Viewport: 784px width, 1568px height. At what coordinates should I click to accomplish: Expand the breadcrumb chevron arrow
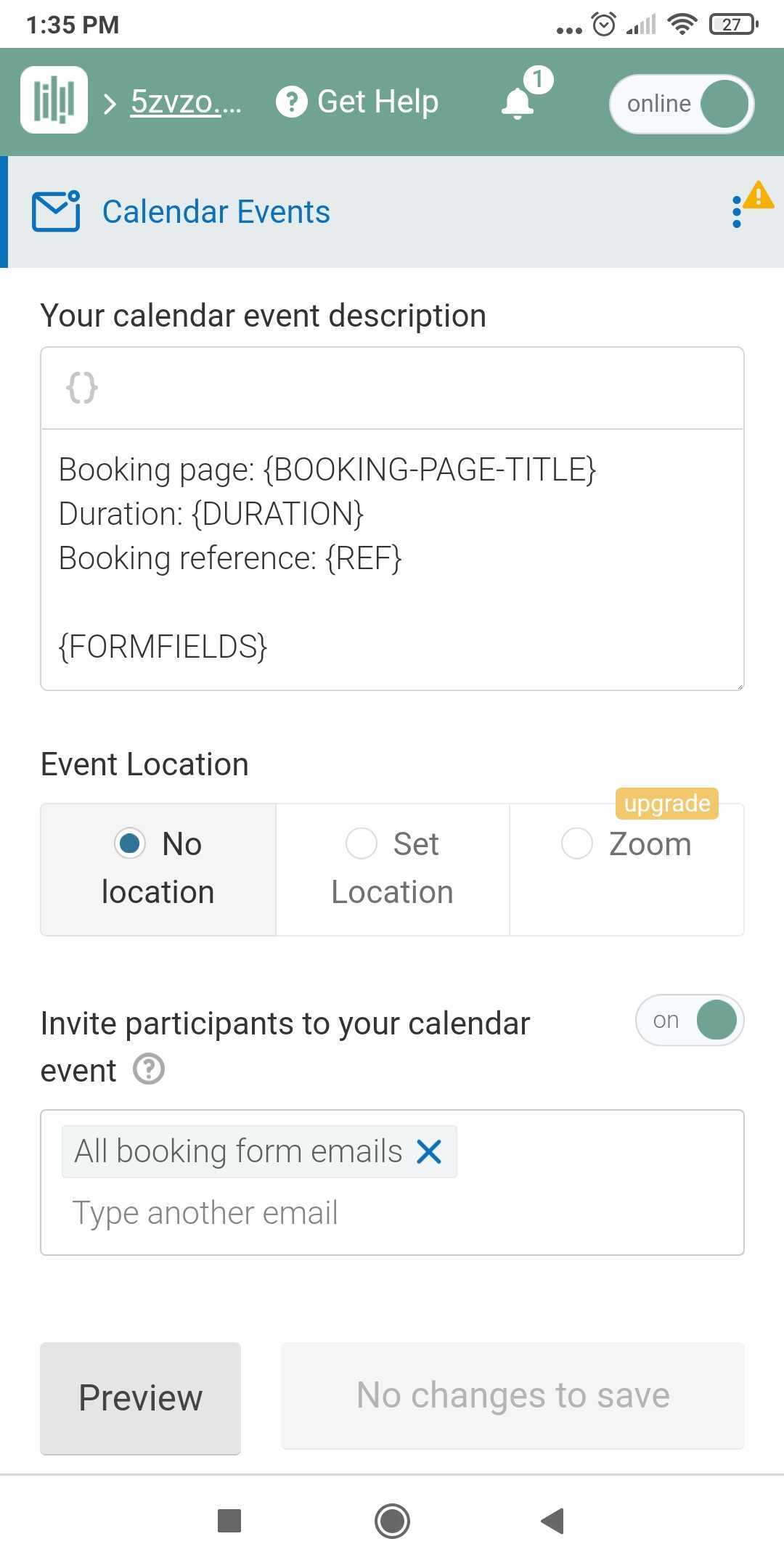click(110, 104)
